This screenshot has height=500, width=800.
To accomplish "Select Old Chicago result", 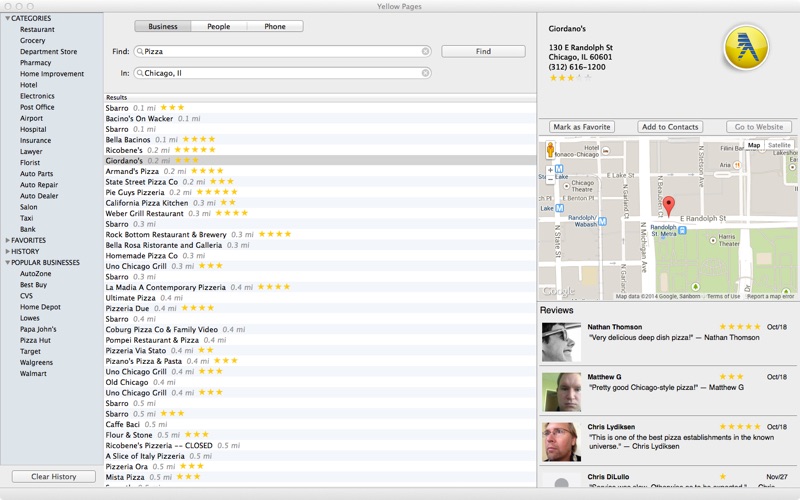I will (x=320, y=382).
